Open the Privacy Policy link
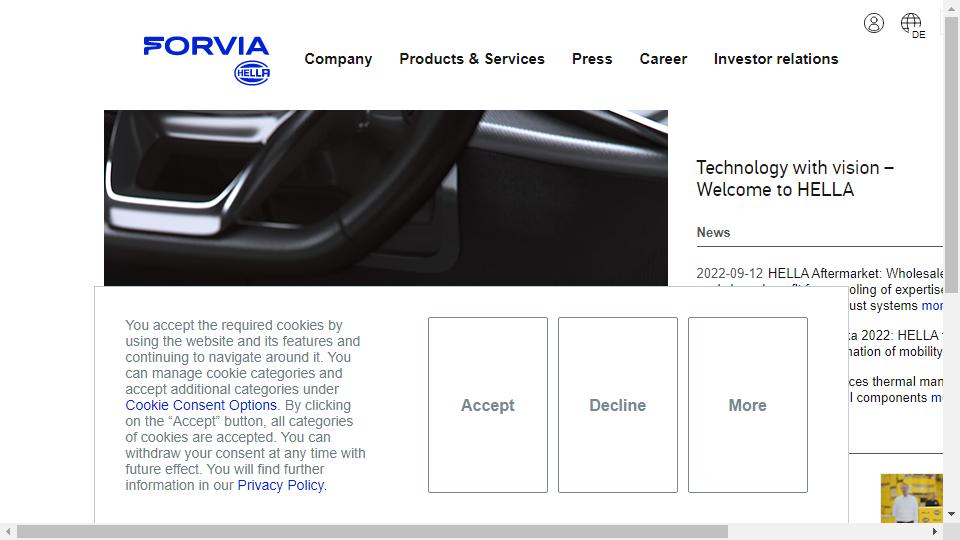This screenshot has height=540, width=960. click(x=280, y=486)
